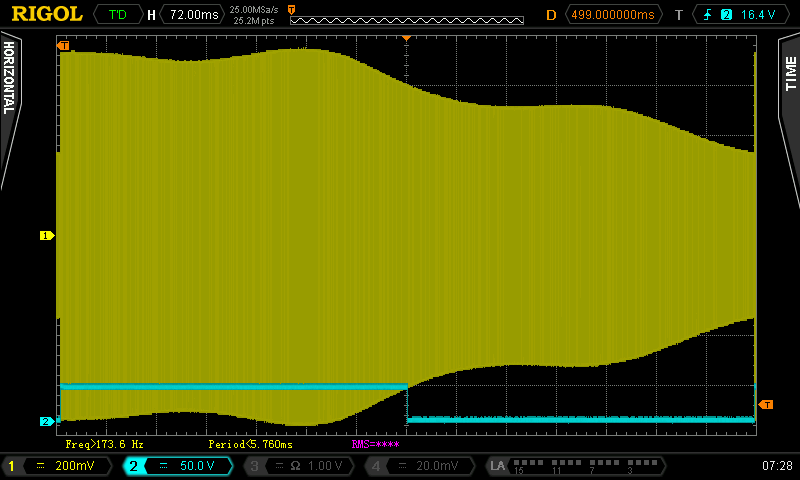Click the T'D trigger status indicator
The image size is (800, 480).
pos(118,14)
